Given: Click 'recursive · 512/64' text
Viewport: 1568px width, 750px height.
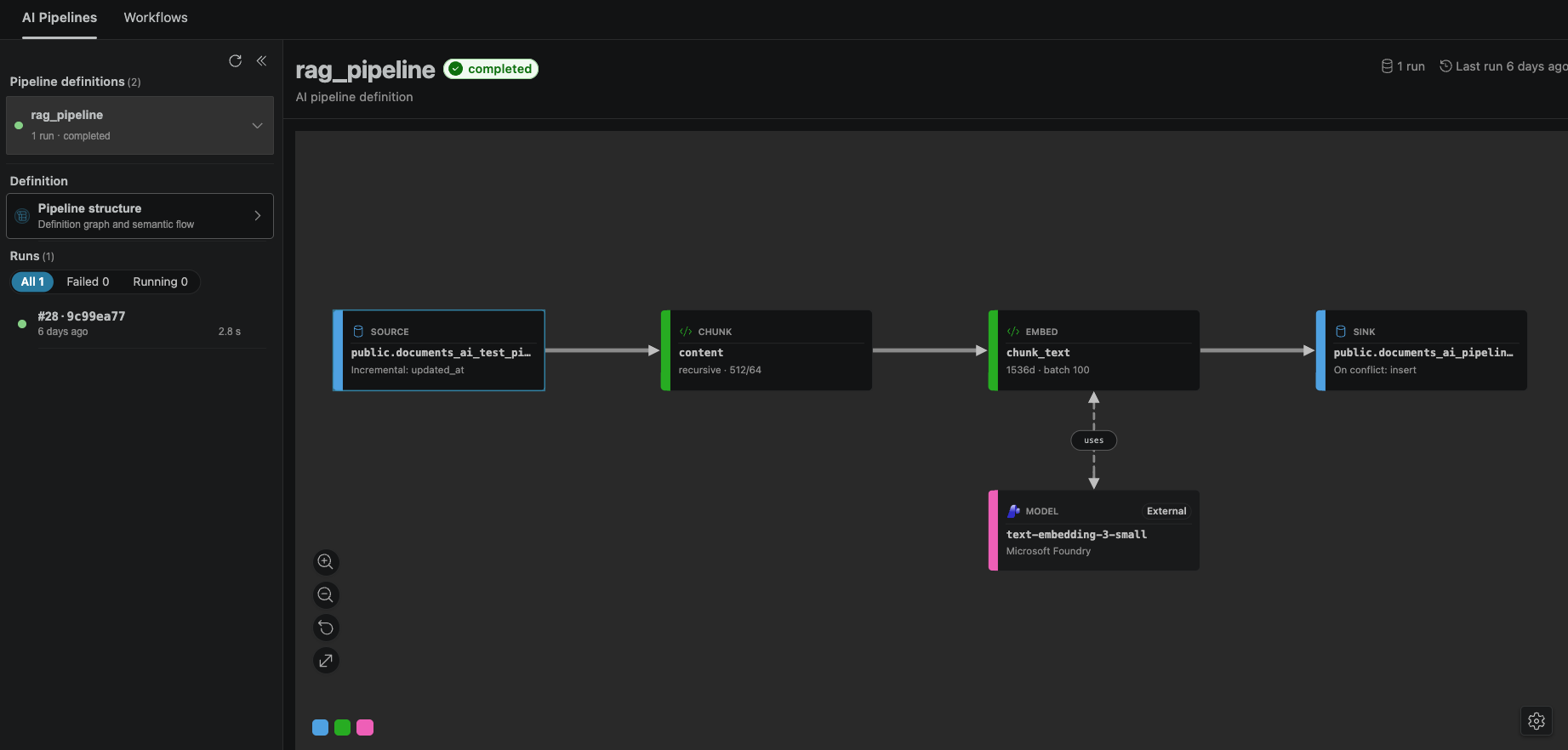Looking at the screenshot, I should pyautogui.click(x=720, y=370).
